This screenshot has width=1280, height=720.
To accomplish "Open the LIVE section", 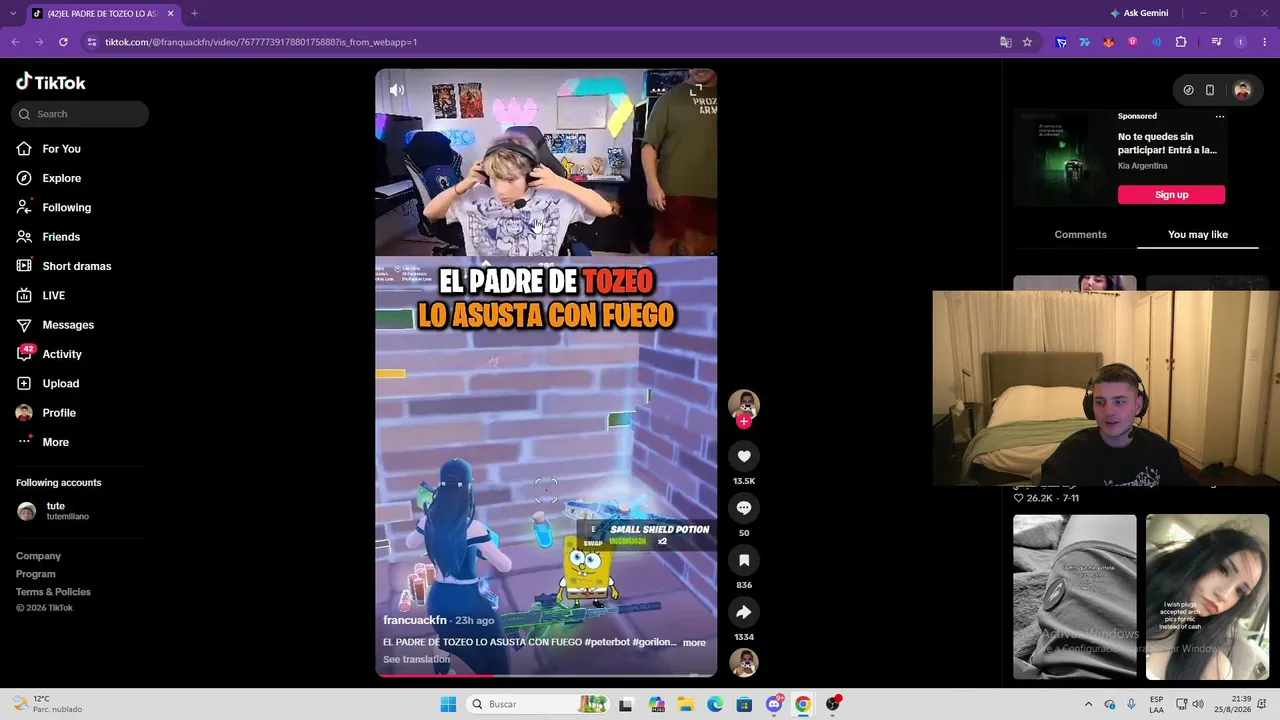I will pyautogui.click(x=53, y=295).
